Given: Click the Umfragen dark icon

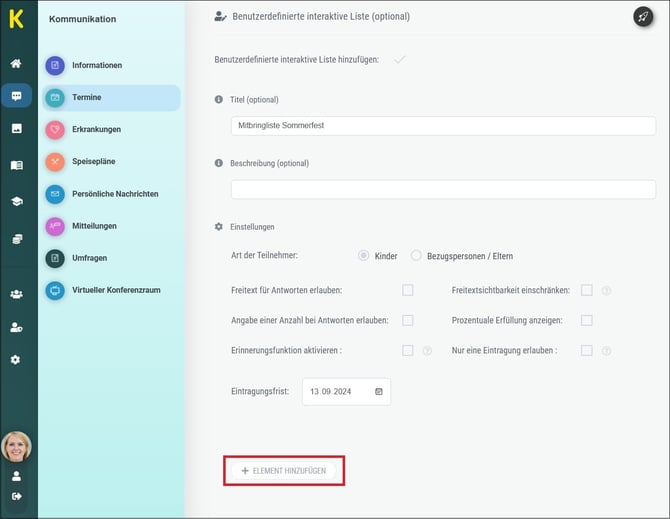Looking at the screenshot, I should pos(55,258).
